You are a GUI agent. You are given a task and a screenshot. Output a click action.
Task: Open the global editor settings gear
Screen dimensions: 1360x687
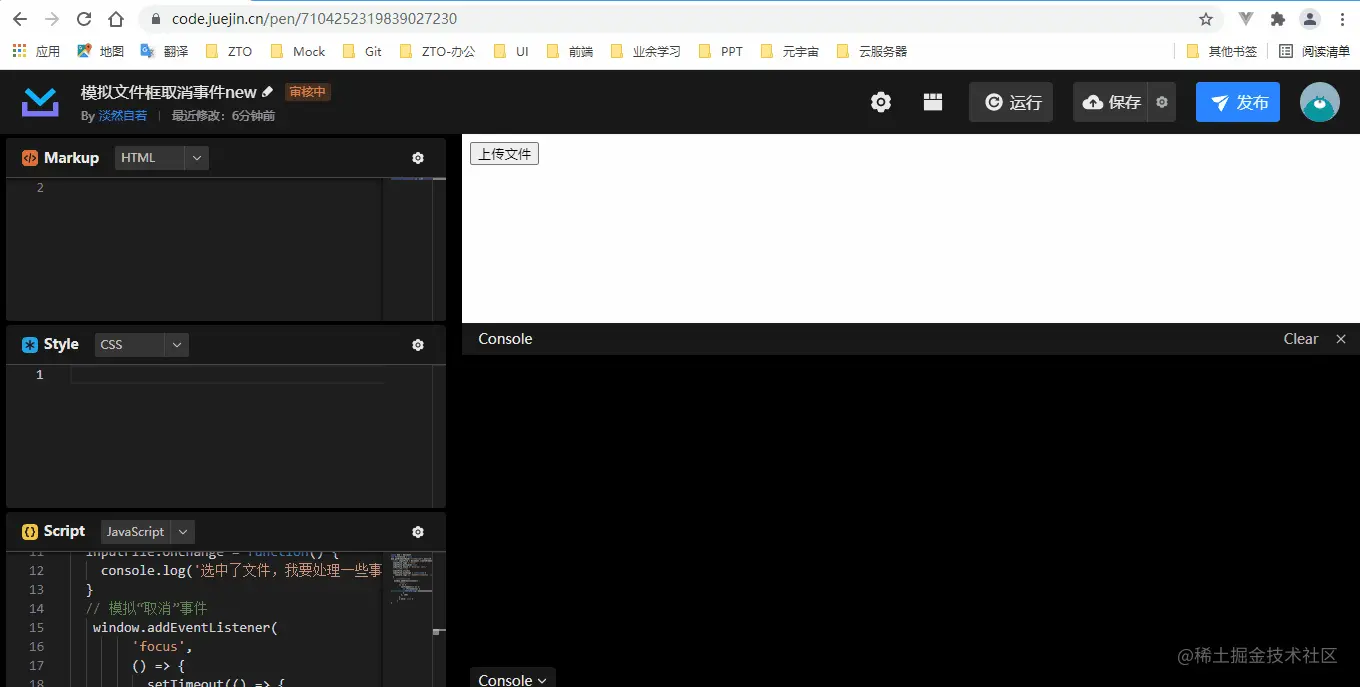(x=880, y=101)
